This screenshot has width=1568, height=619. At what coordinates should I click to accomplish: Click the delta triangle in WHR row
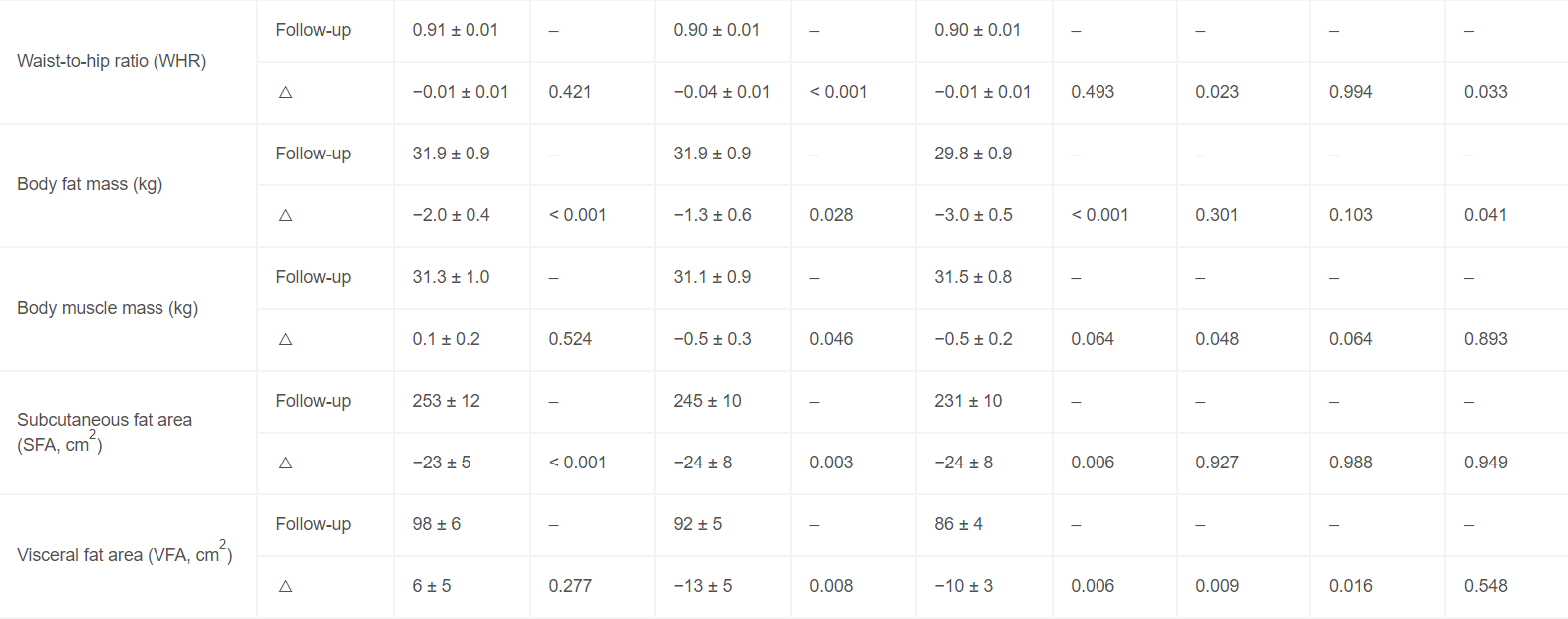pyautogui.click(x=286, y=92)
